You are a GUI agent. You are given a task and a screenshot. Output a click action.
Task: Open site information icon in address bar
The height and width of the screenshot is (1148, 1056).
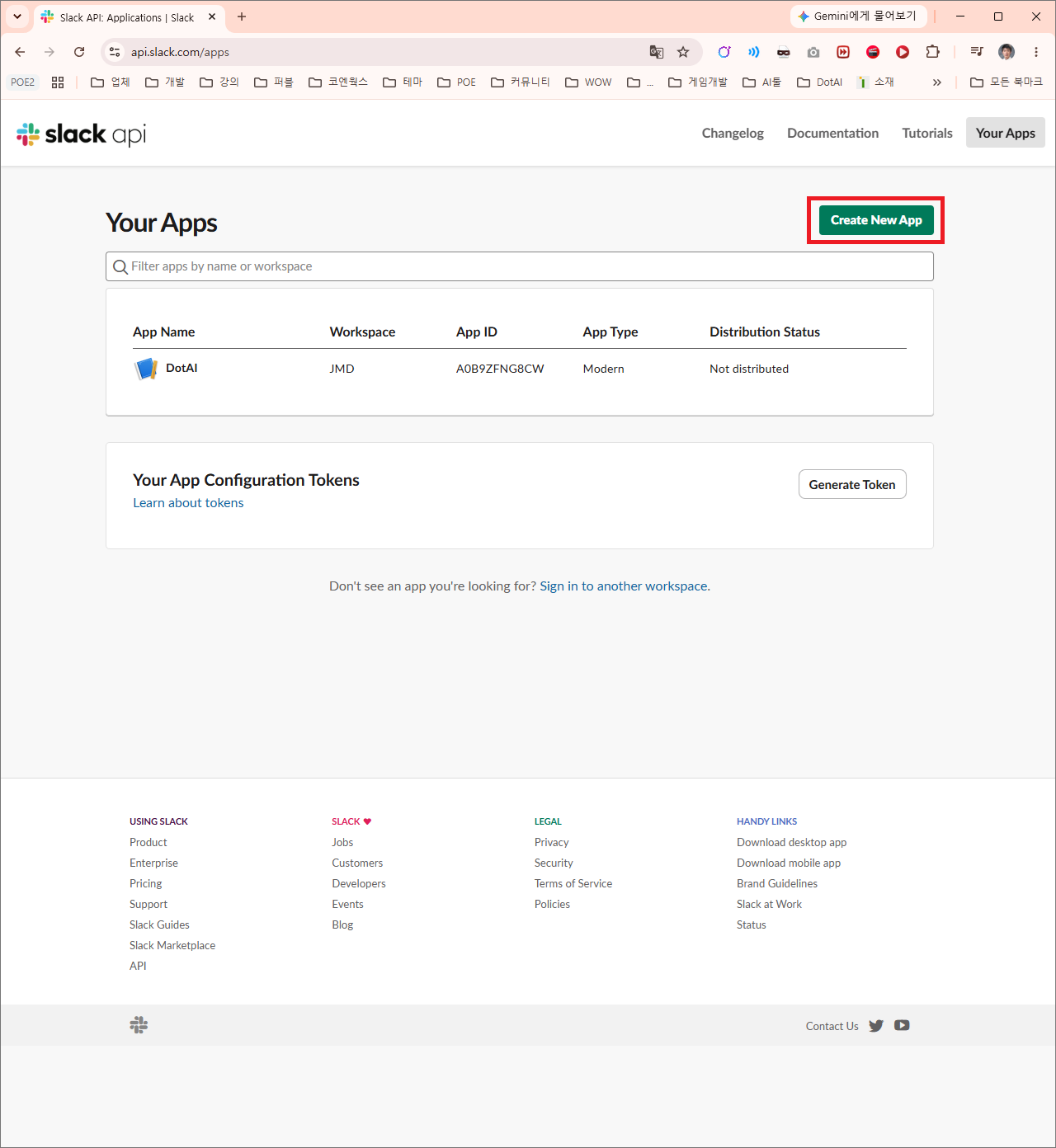[115, 52]
